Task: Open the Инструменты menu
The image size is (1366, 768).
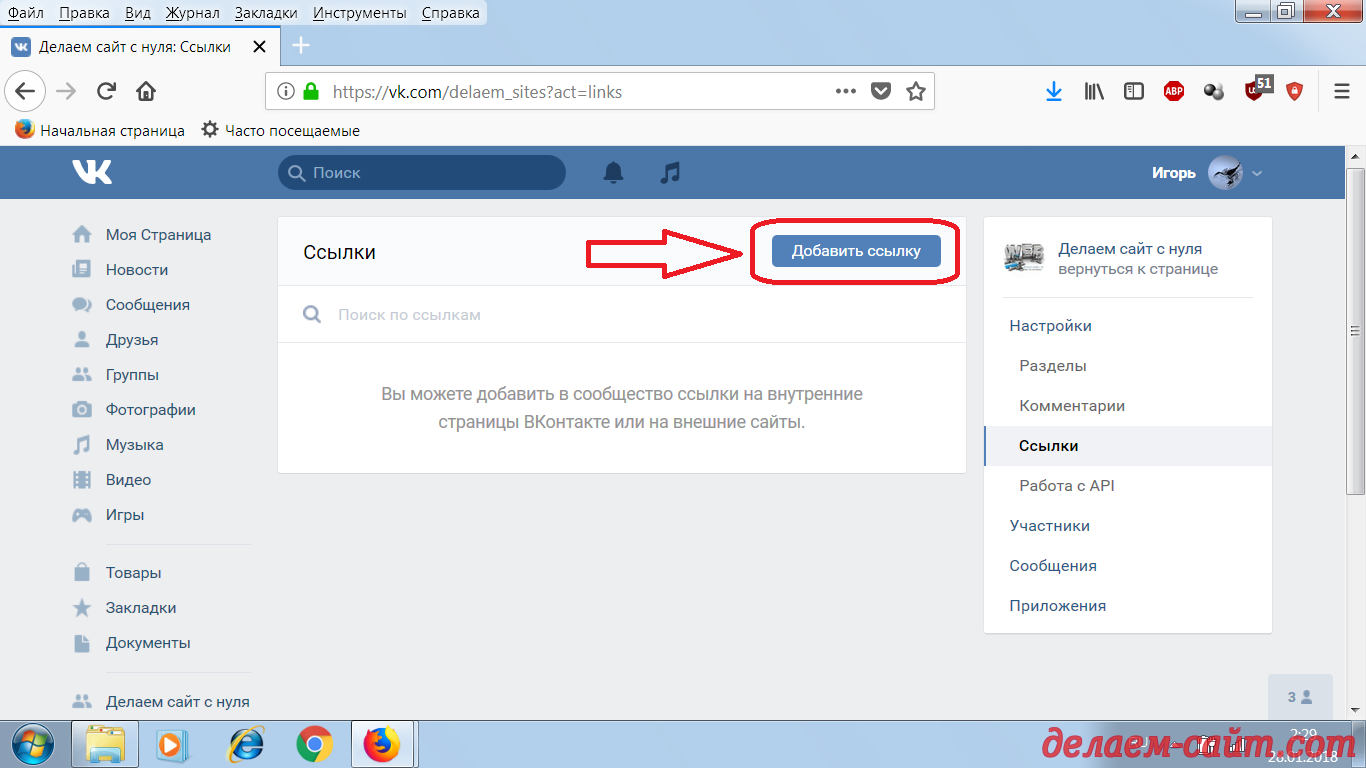Action: point(360,13)
